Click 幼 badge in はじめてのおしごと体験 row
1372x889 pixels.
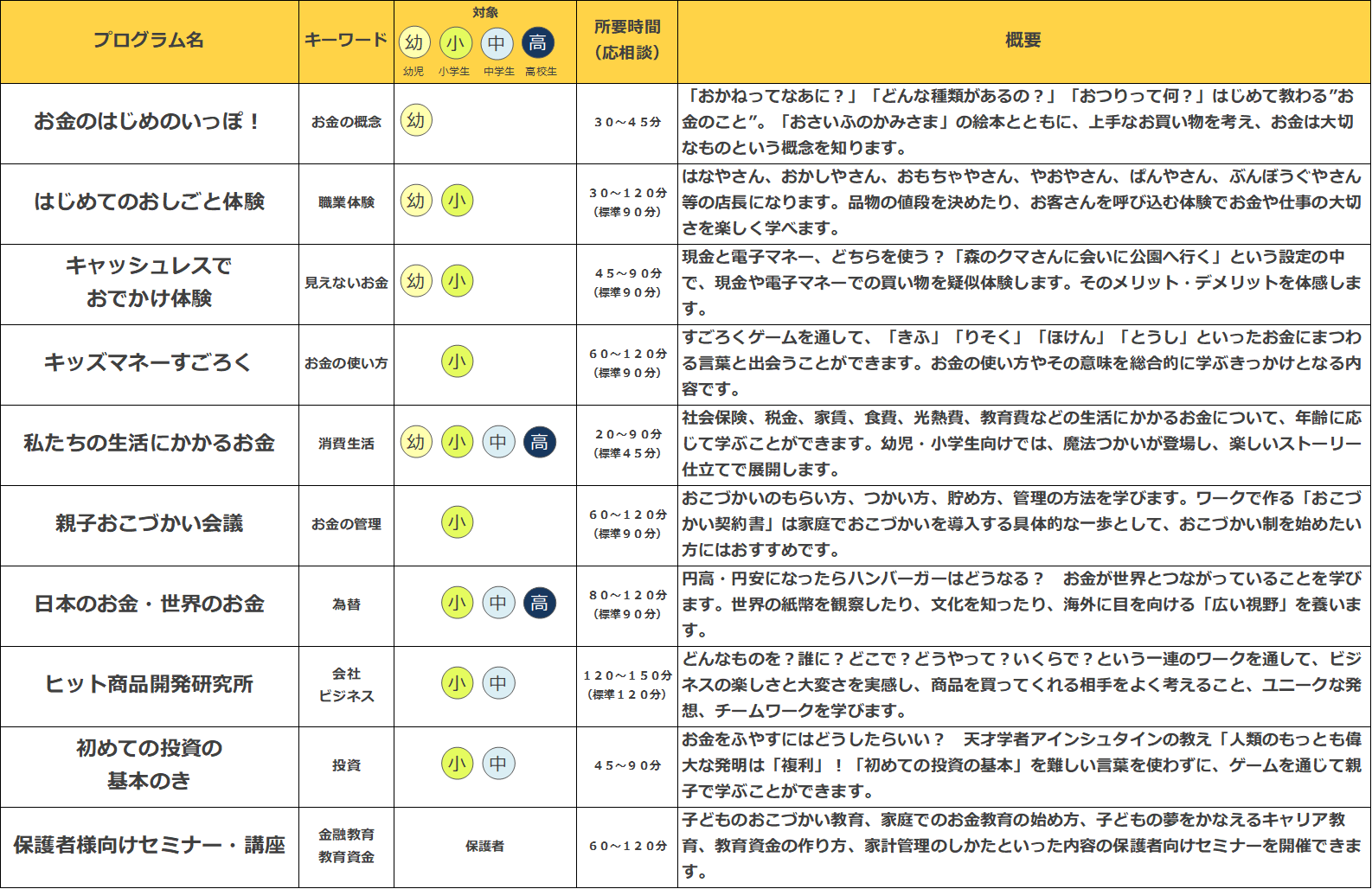point(416,201)
